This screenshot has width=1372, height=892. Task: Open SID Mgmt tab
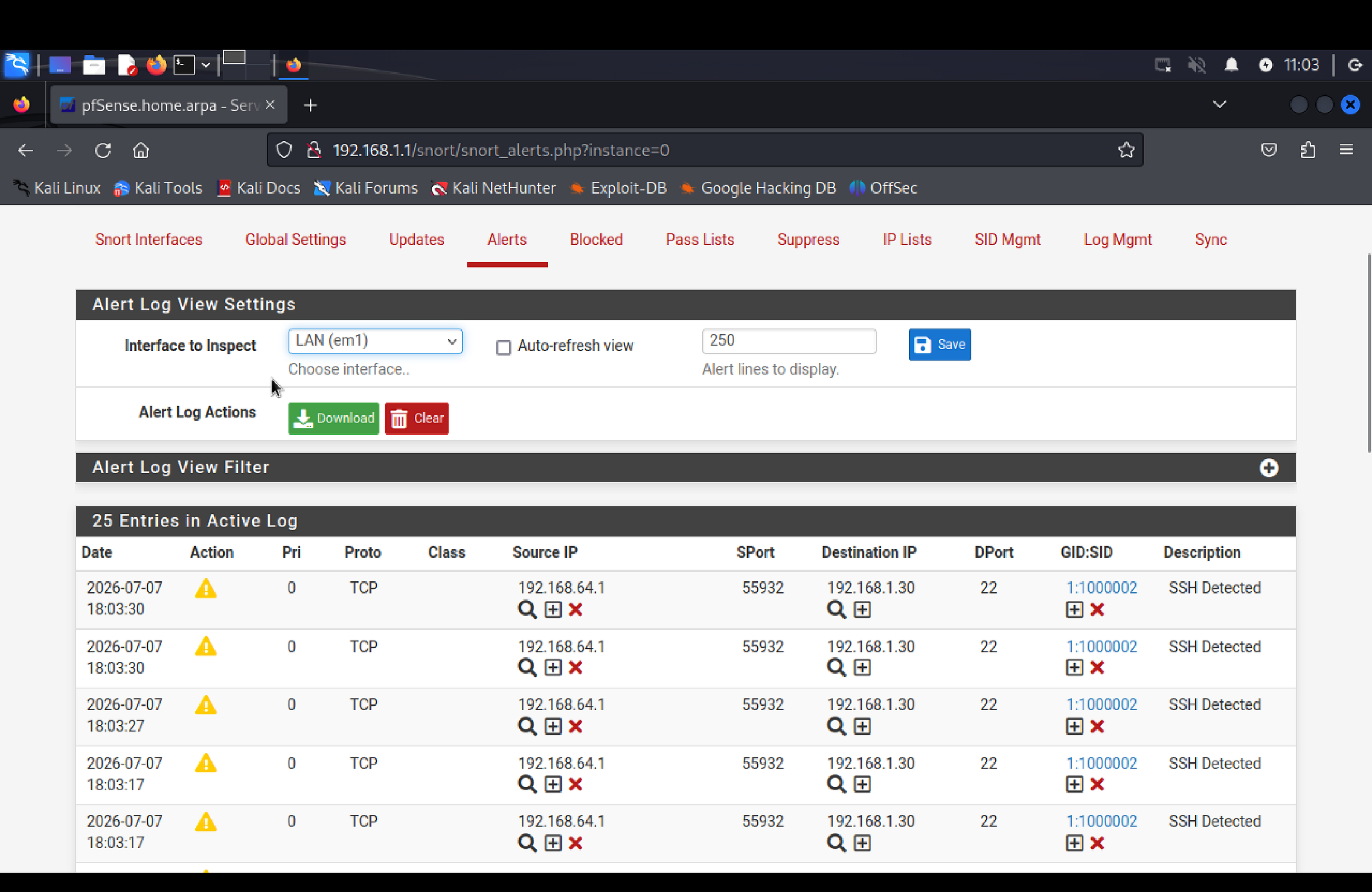click(1007, 239)
